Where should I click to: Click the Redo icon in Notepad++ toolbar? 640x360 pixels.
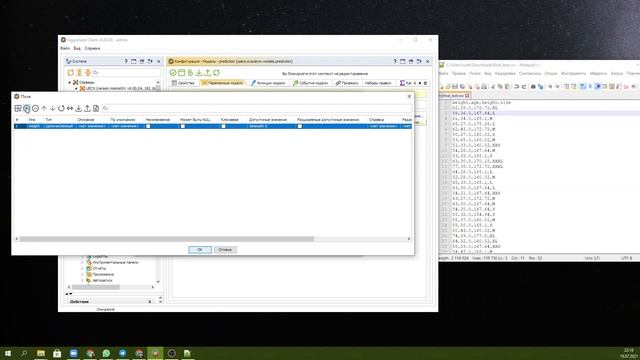point(524,87)
